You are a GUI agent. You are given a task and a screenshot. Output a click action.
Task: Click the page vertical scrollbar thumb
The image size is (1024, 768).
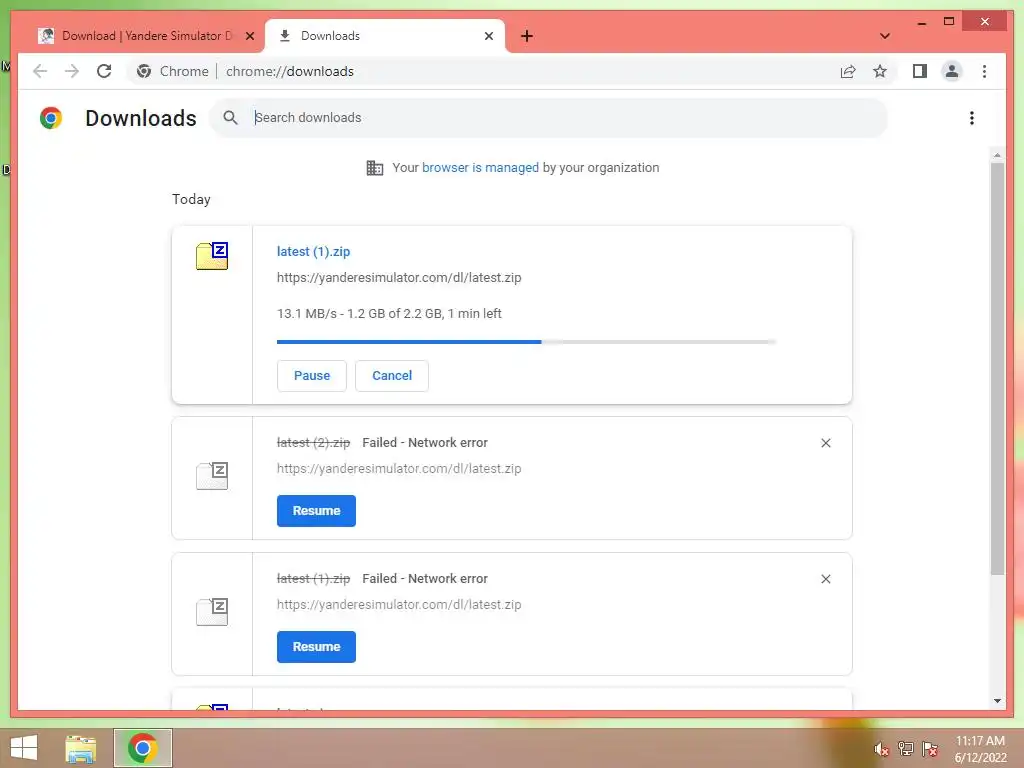click(997, 369)
